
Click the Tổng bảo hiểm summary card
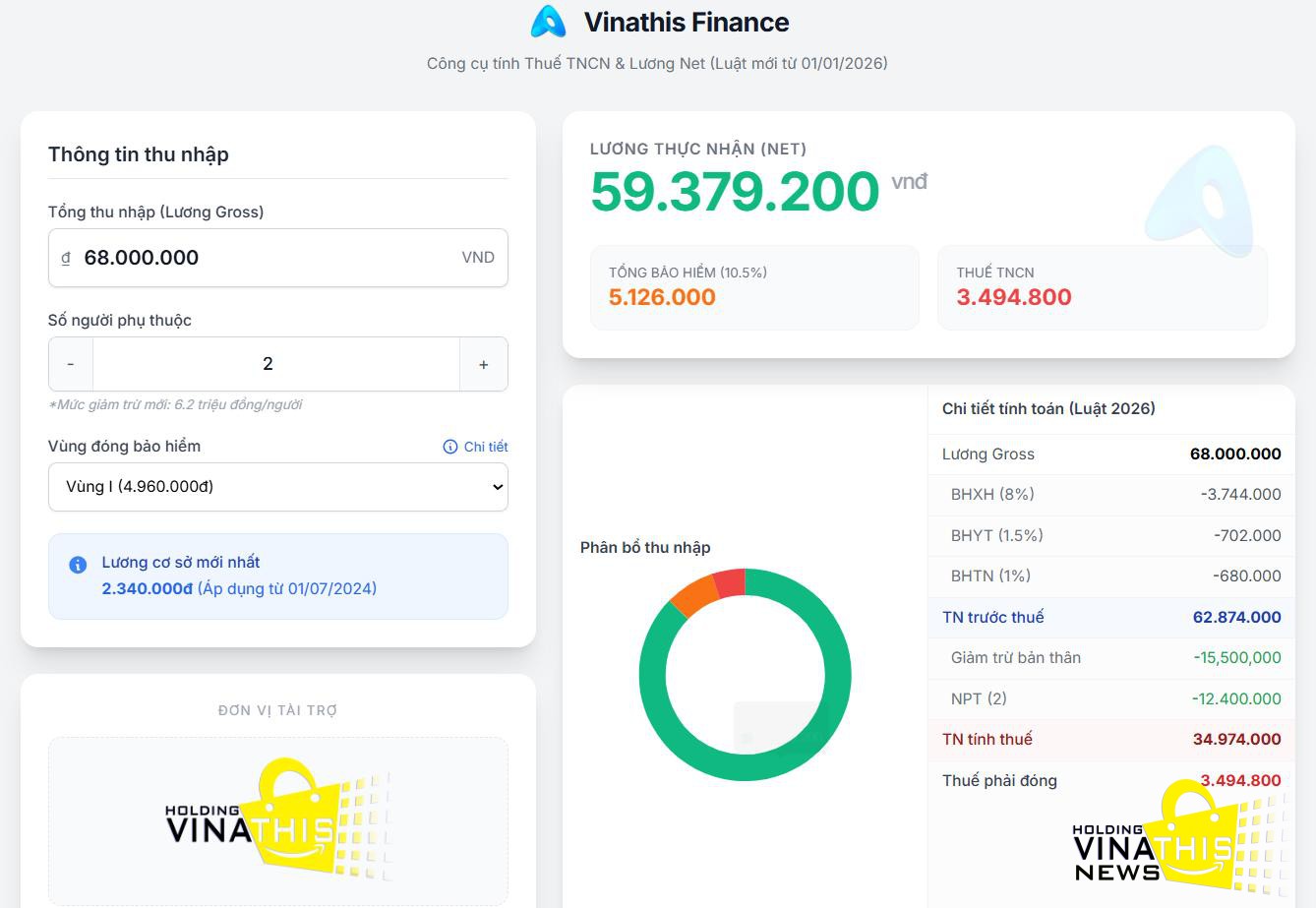click(753, 286)
